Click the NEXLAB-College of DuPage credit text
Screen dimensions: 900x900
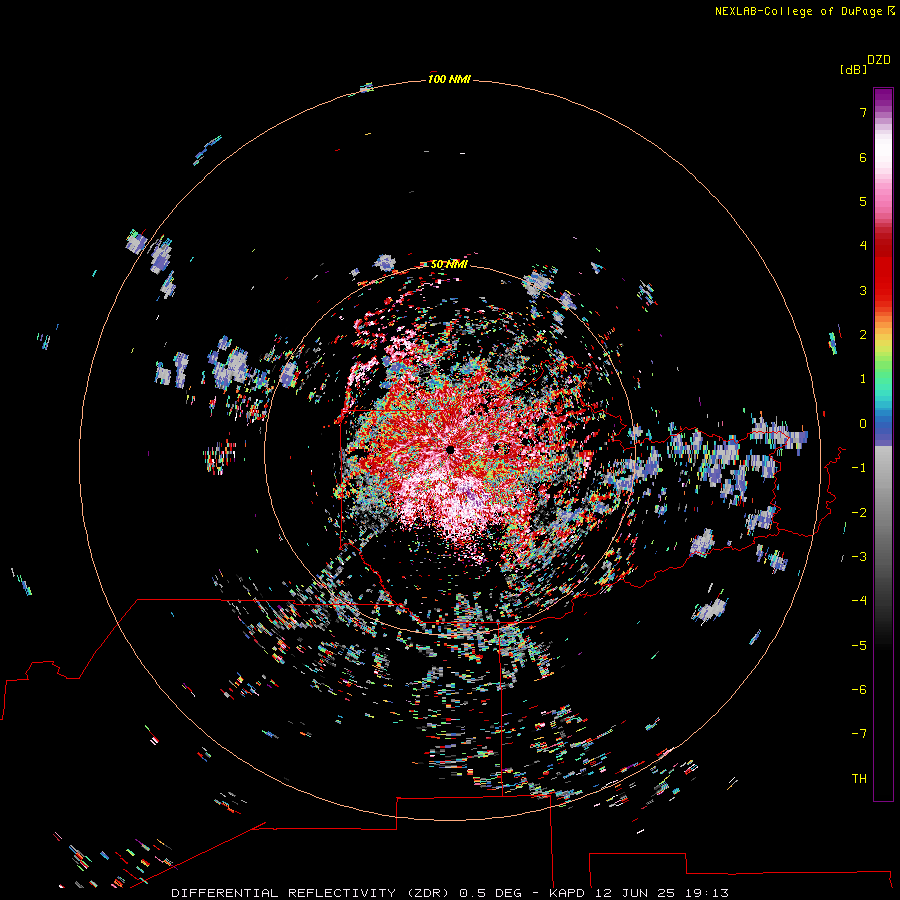click(798, 11)
